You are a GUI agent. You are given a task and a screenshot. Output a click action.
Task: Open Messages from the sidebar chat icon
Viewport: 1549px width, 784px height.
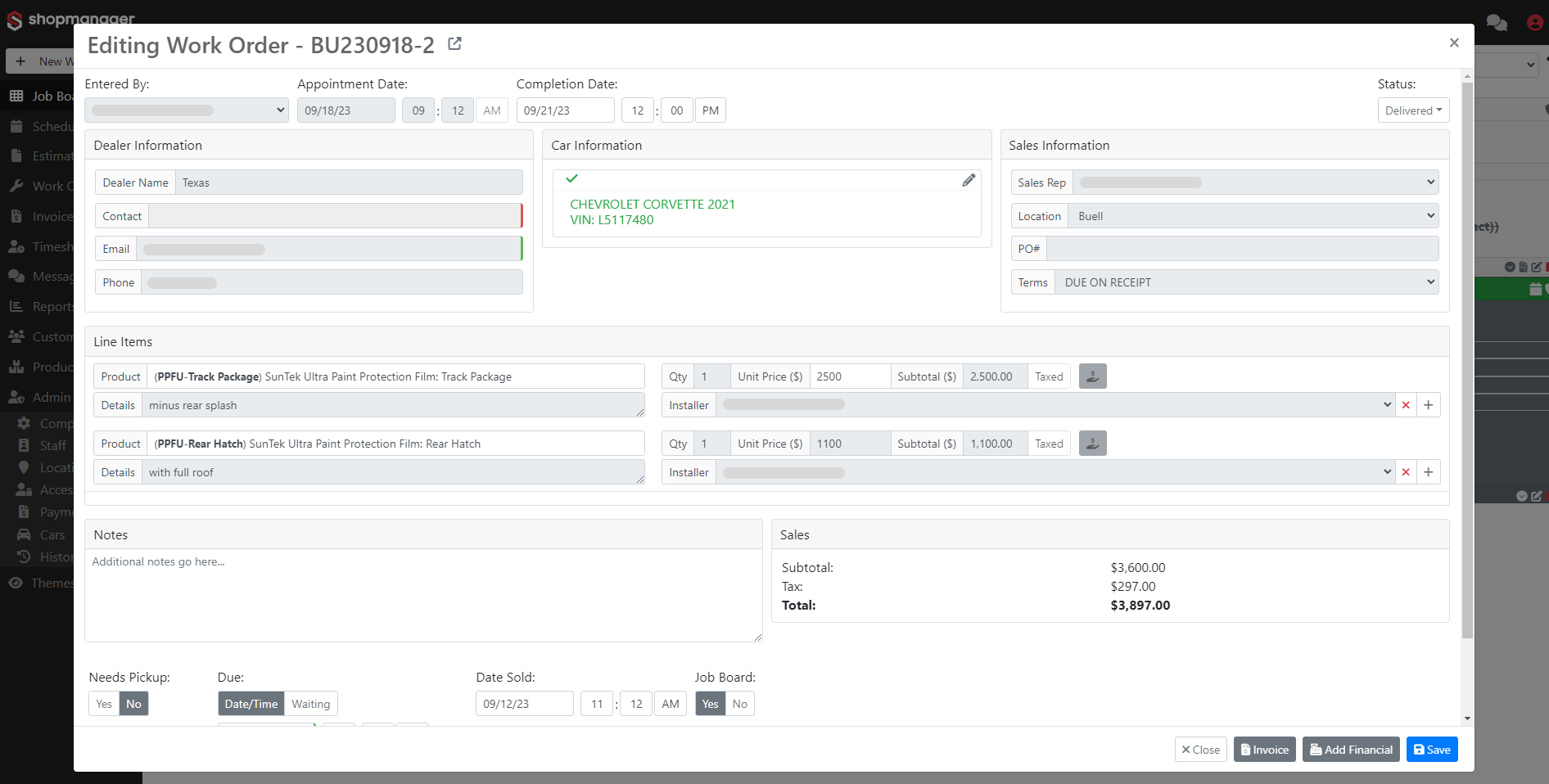click(18, 276)
